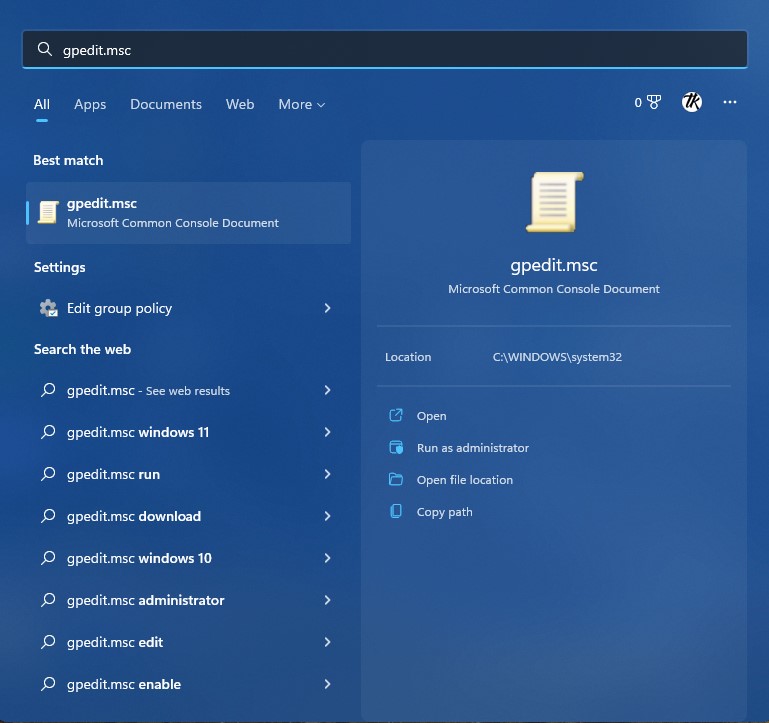
Task: Click magnifier icon beside 'gpedit.msc administrator'
Action: [x=48, y=600]
